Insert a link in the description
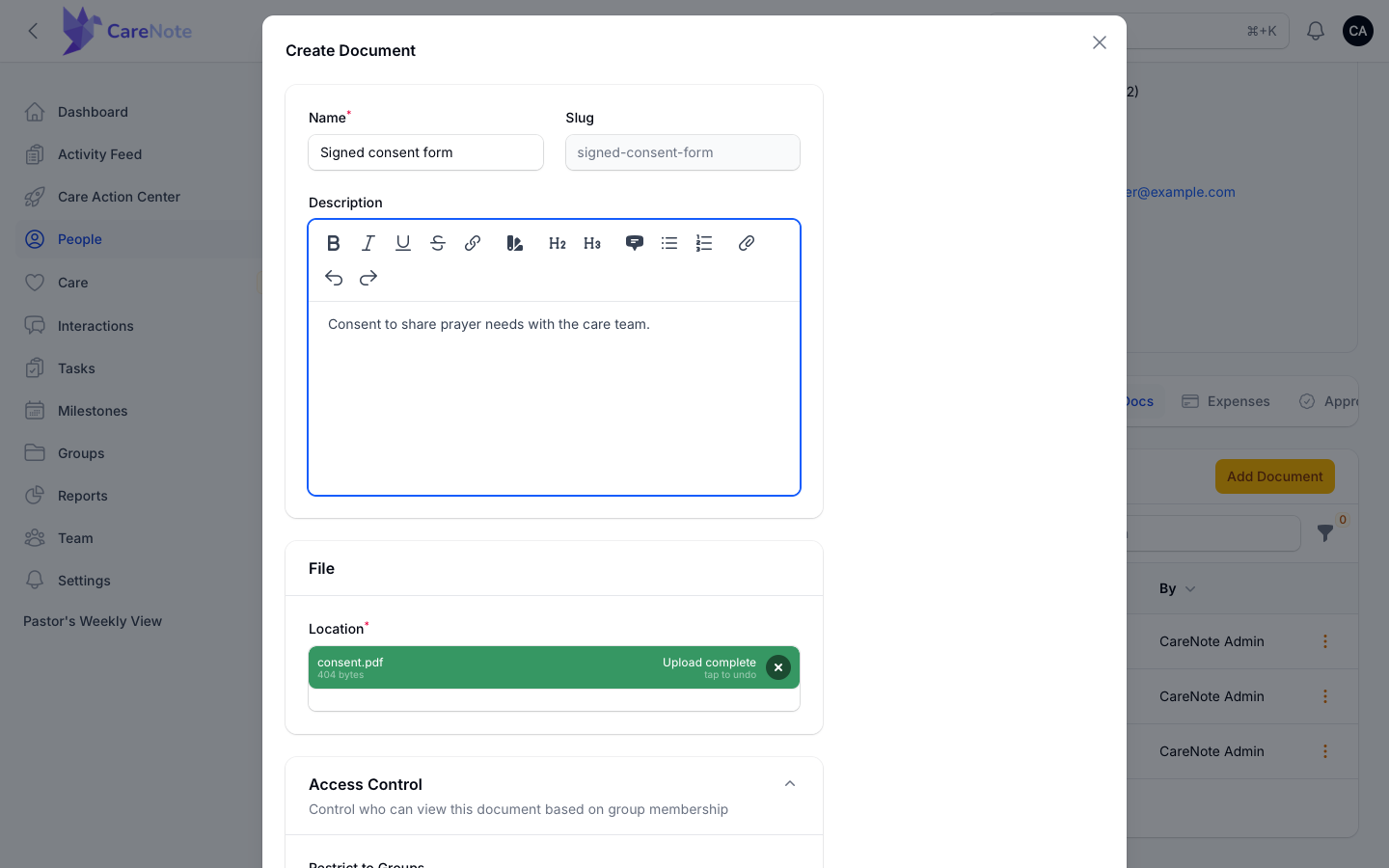 (473, 243)
